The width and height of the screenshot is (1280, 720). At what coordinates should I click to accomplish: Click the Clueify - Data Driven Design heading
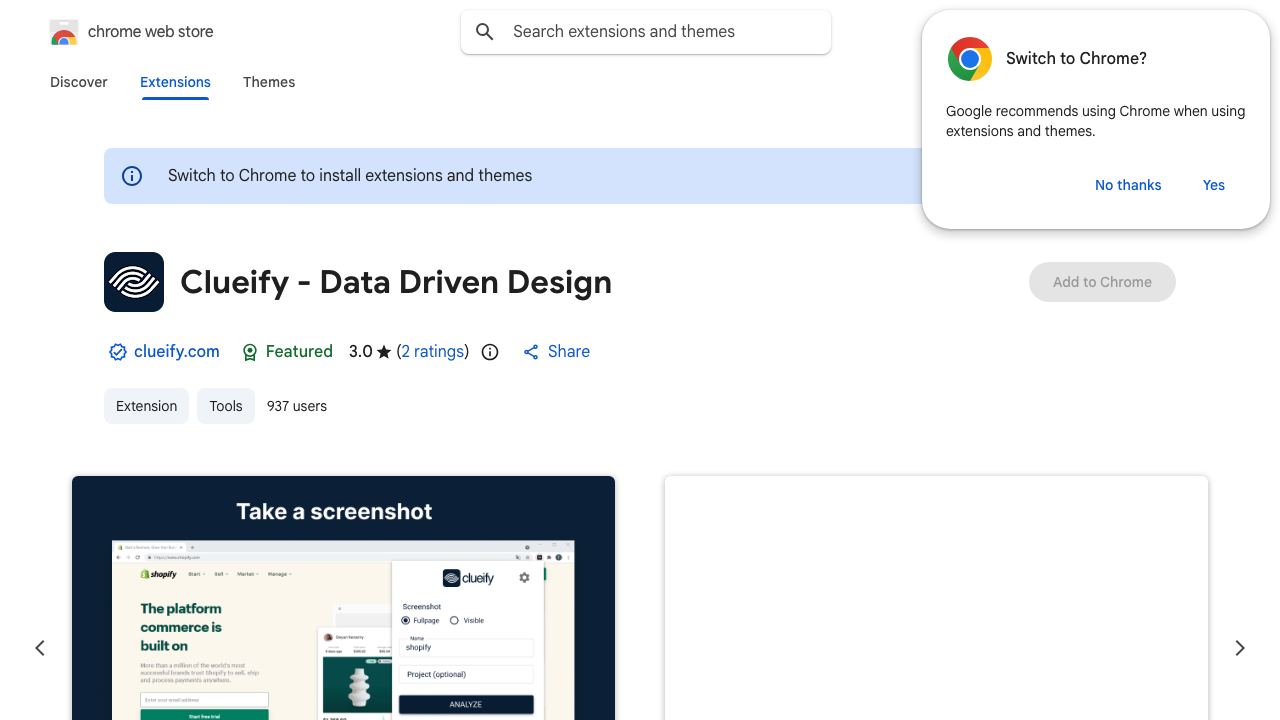click(396, 282)
